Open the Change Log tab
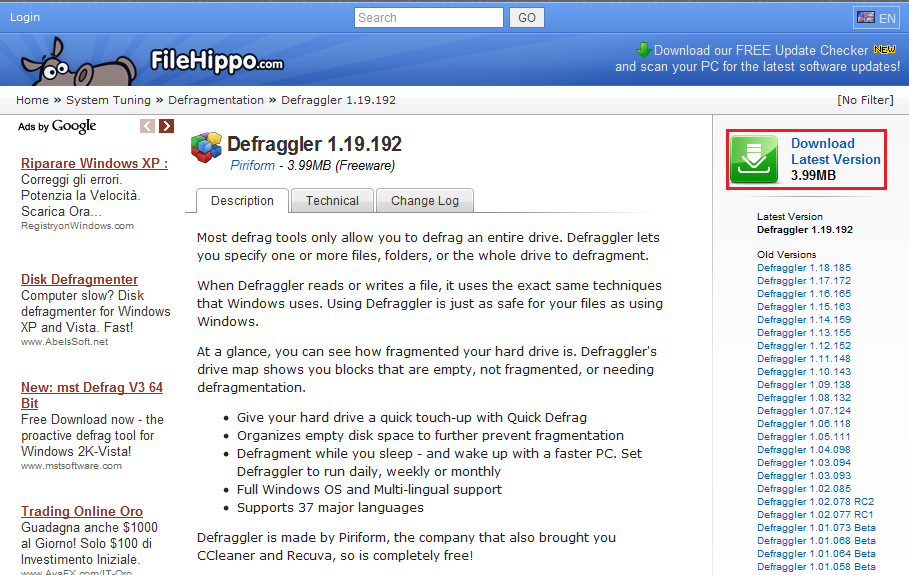 tap(424, 201)
